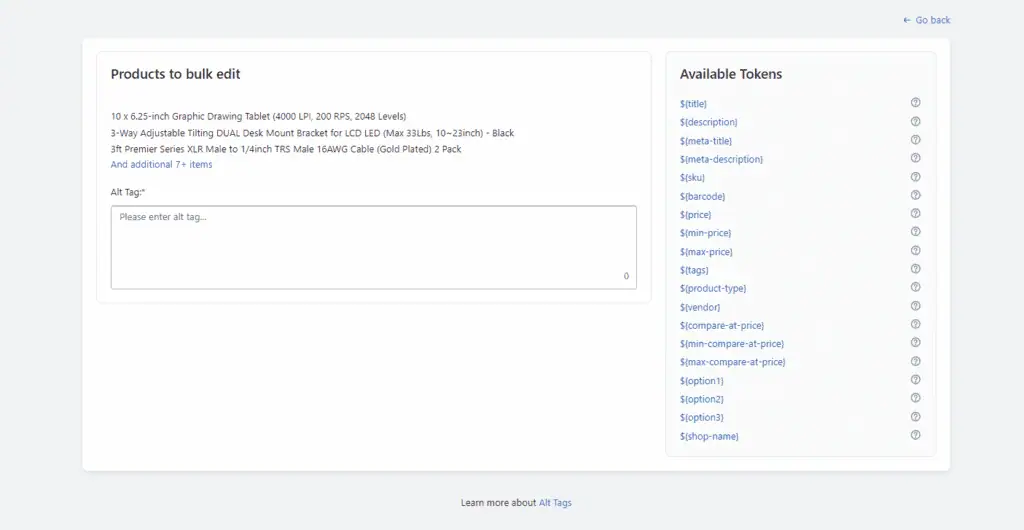This screenshot has height=530, width=1024.
Task: Show help for ${compare-at-price} token
Action: pos(915,325)
